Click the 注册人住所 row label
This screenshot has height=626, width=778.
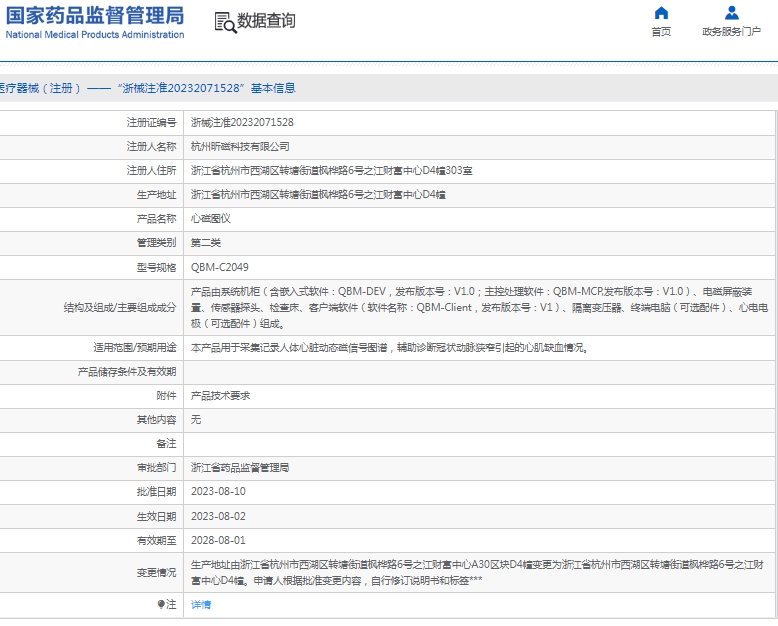pos(151,171)
